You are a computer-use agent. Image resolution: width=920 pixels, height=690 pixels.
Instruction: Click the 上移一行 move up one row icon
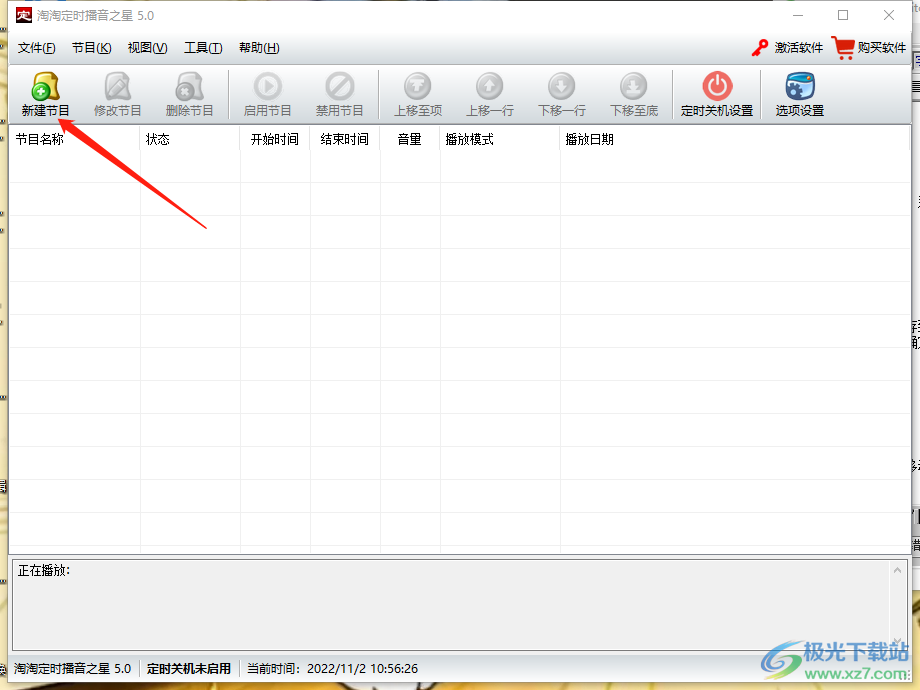point(489,87)
